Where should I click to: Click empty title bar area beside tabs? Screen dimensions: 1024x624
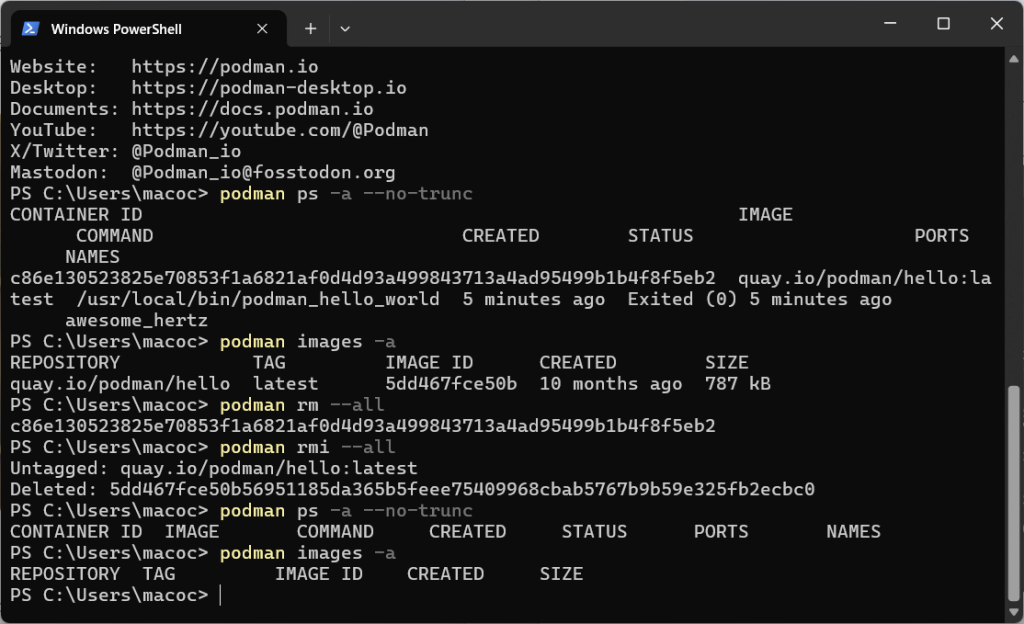coord(600,27)
